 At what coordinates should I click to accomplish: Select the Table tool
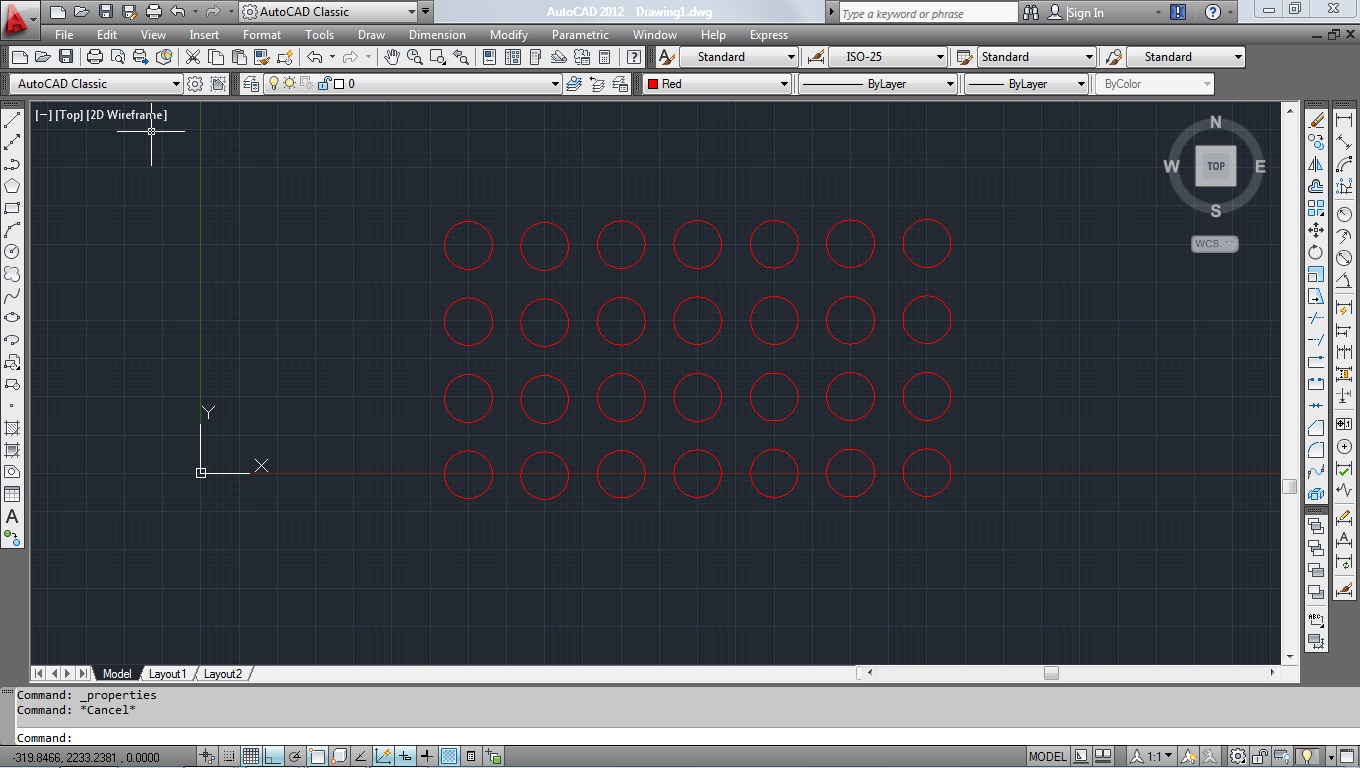[x=12, y=494]
